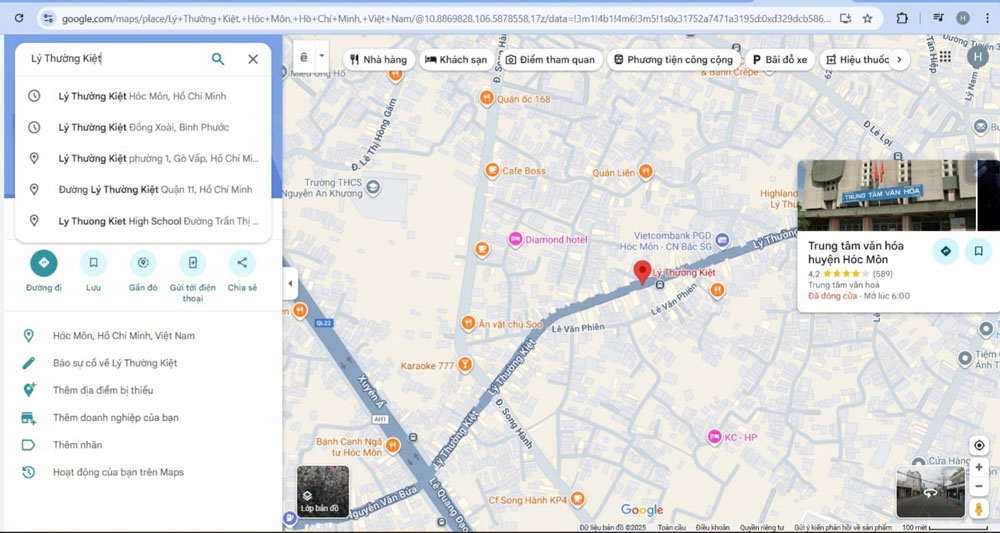Click the Khách sạn filter chip

[456, 60]
